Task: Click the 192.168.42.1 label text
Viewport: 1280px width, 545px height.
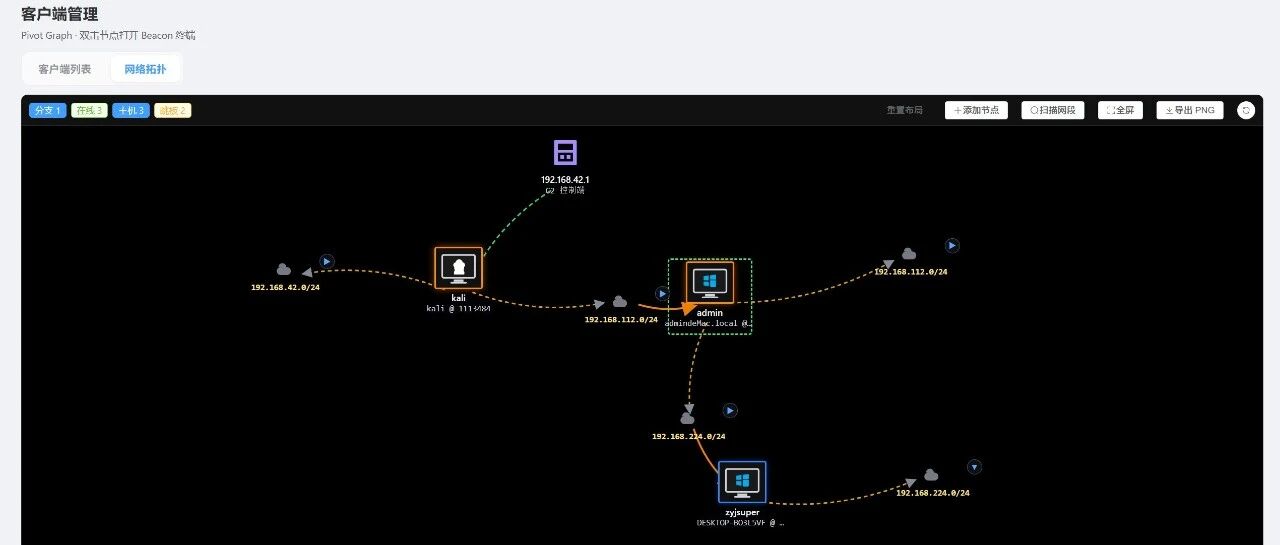Action: (565, 180)
